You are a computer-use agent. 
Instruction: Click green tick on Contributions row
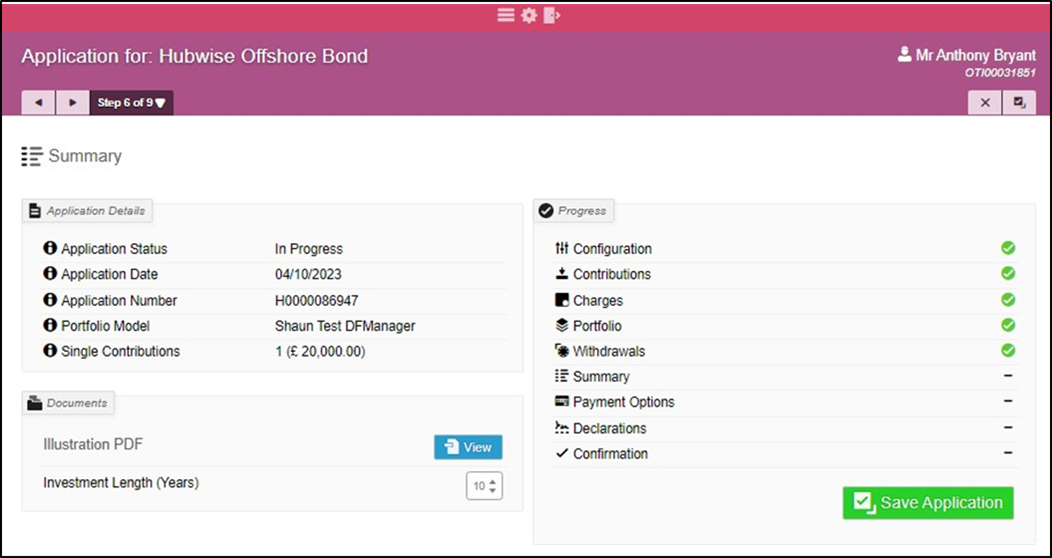pyautogui.click(x=1008, y=274)
